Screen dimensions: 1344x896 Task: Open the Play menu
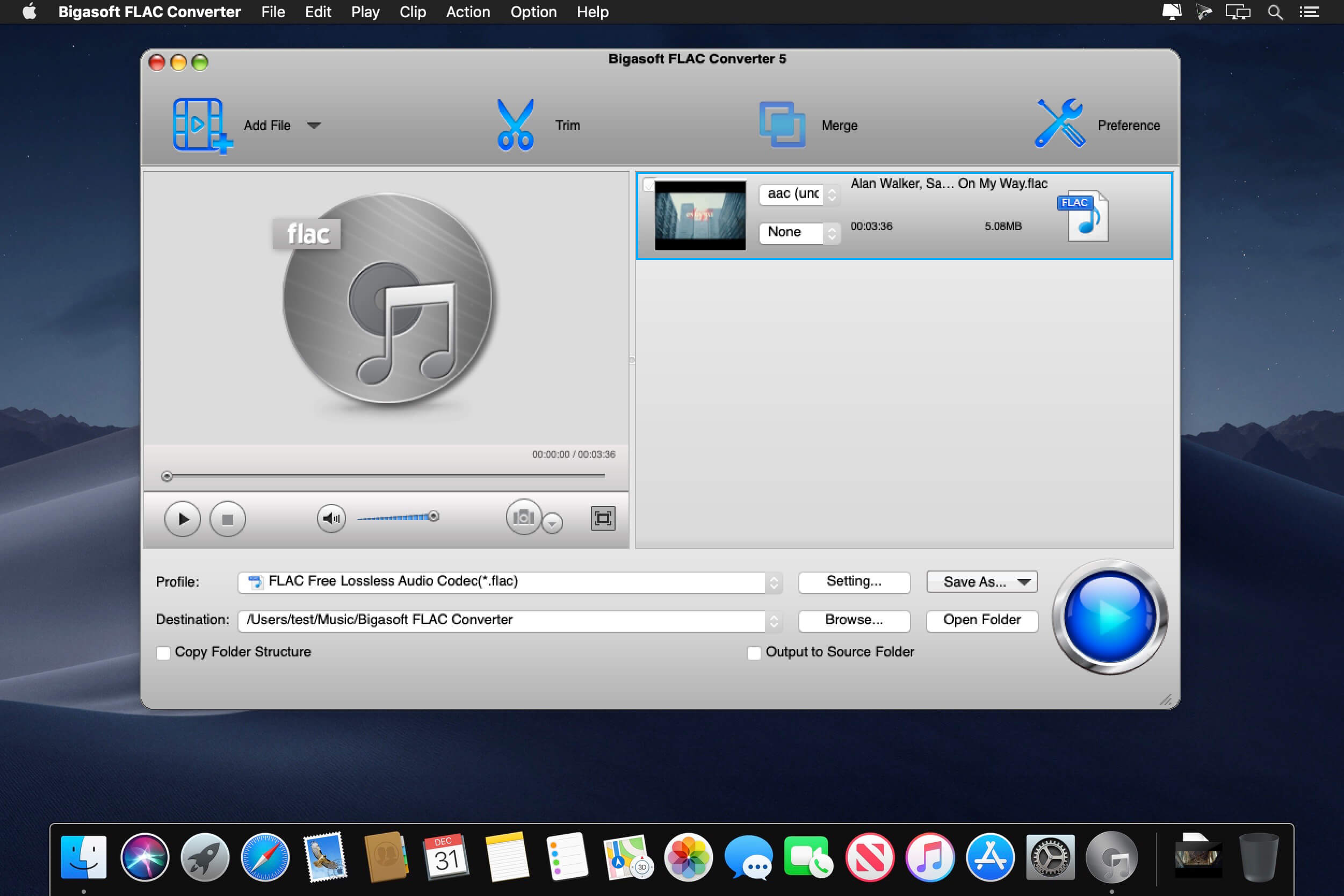[365, 12]
